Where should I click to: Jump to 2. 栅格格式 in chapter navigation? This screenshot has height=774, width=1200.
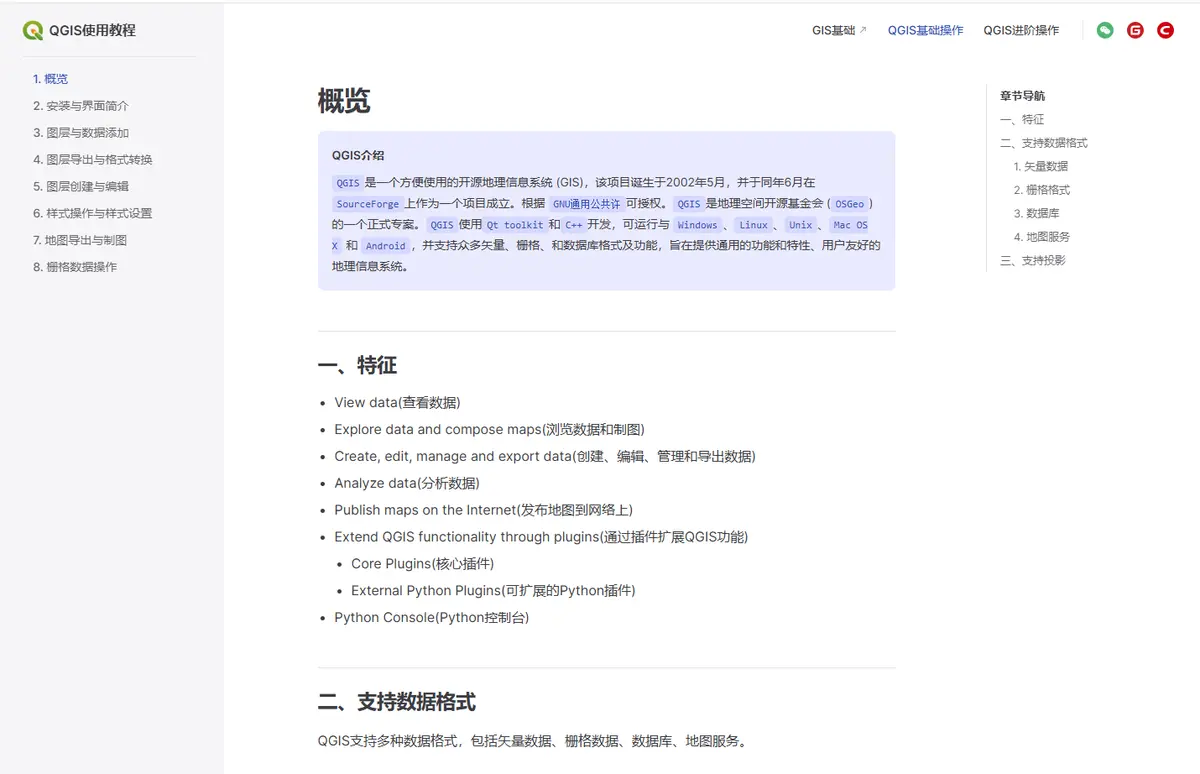point(1042,190)
